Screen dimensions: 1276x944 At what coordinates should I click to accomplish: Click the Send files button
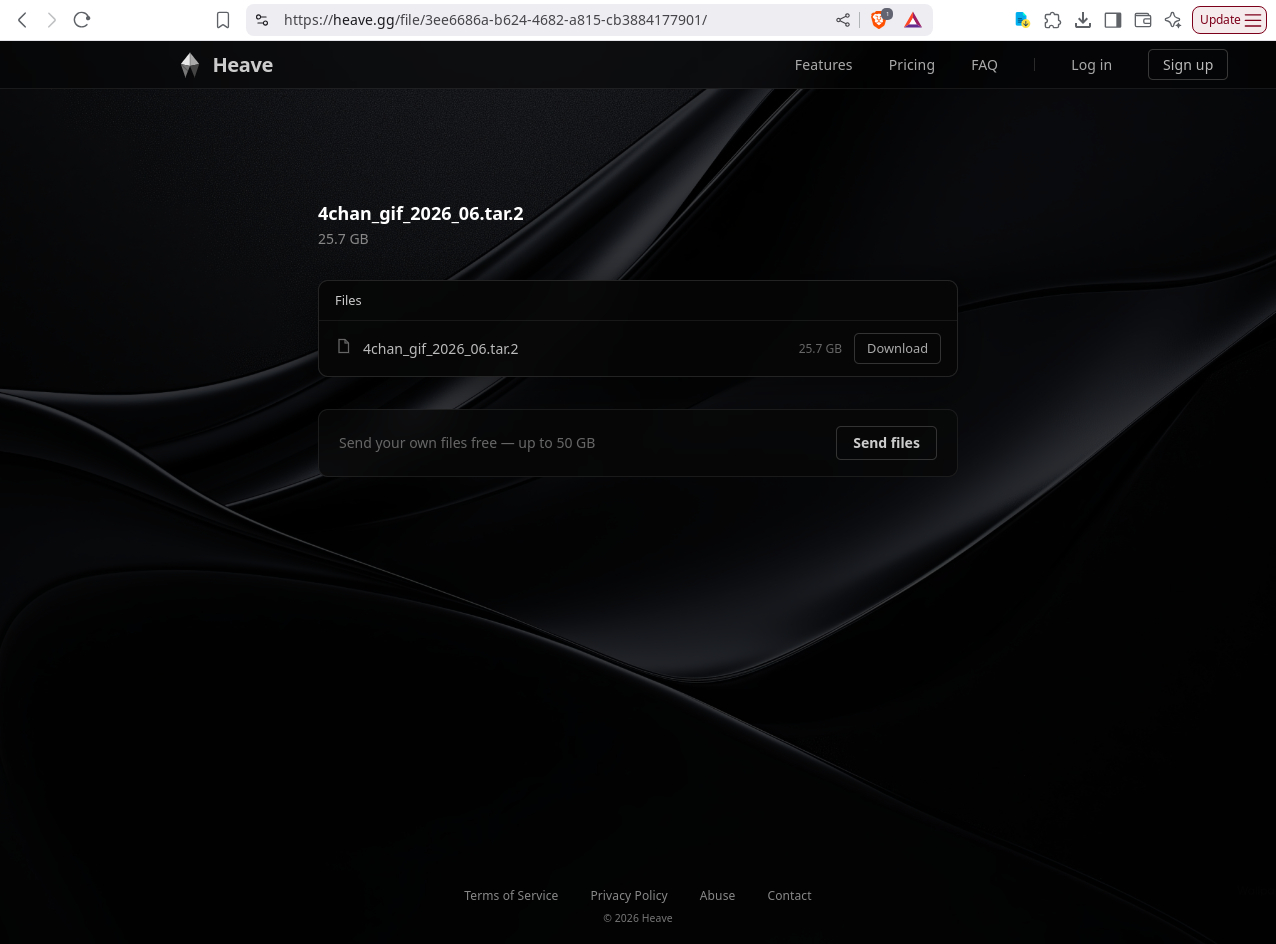coord(886,443)
